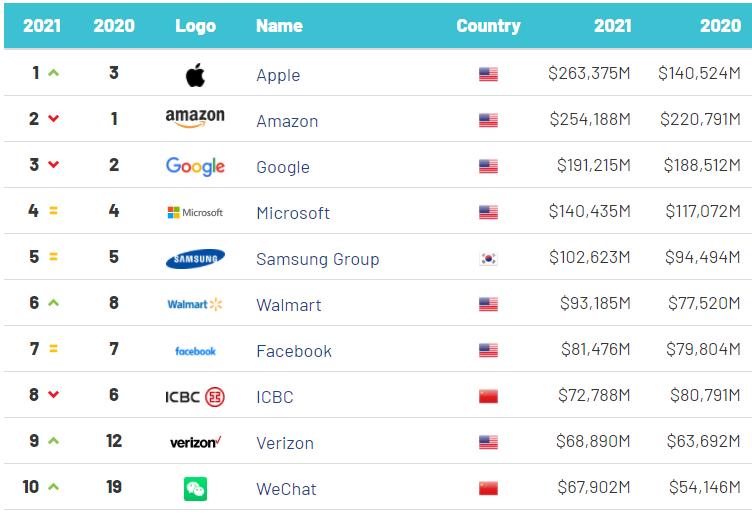Sort by the Country column header
Screen dimensions: 752x516
488,25
